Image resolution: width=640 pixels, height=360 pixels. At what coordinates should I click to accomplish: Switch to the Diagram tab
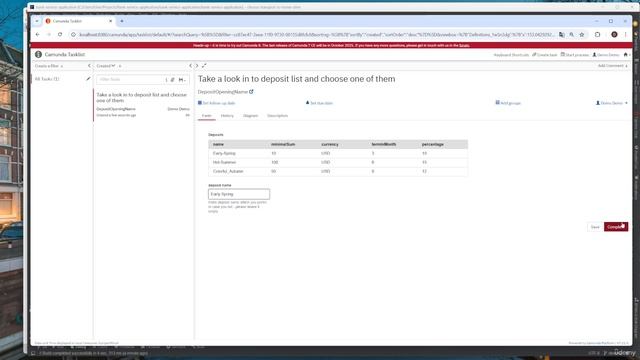251,116
